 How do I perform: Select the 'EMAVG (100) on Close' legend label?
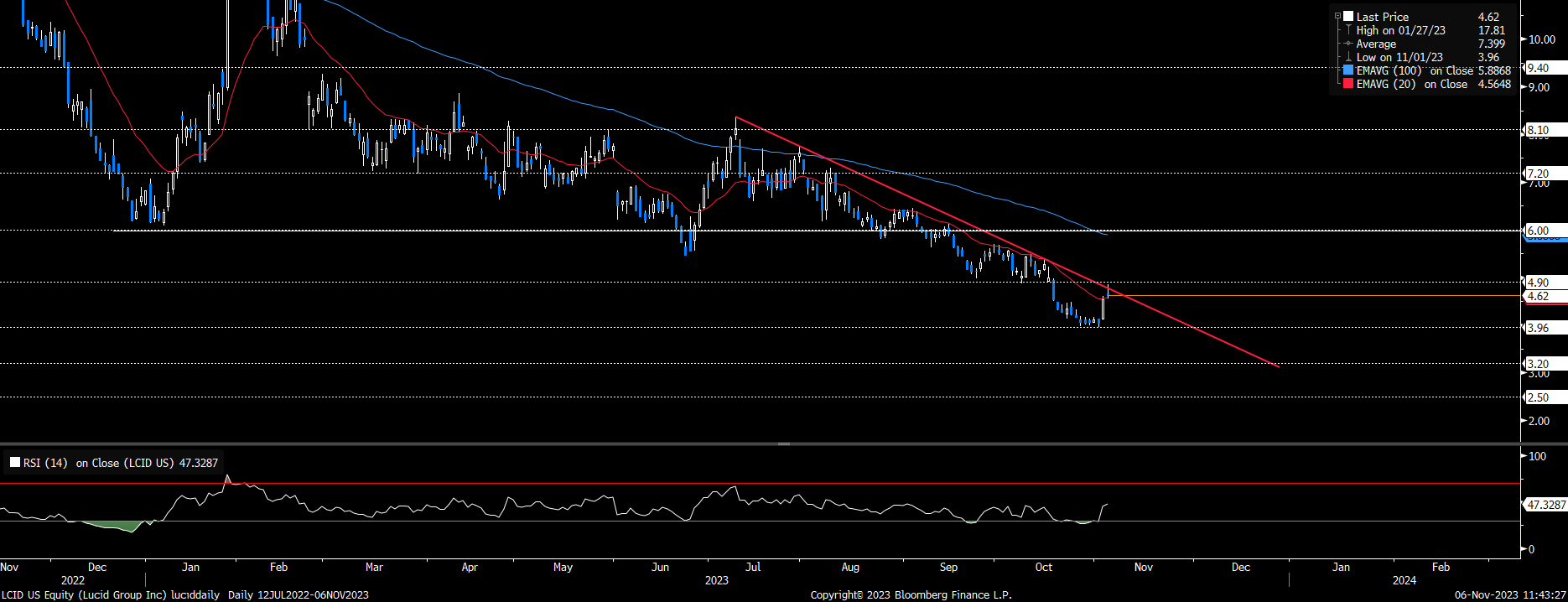1415,70
